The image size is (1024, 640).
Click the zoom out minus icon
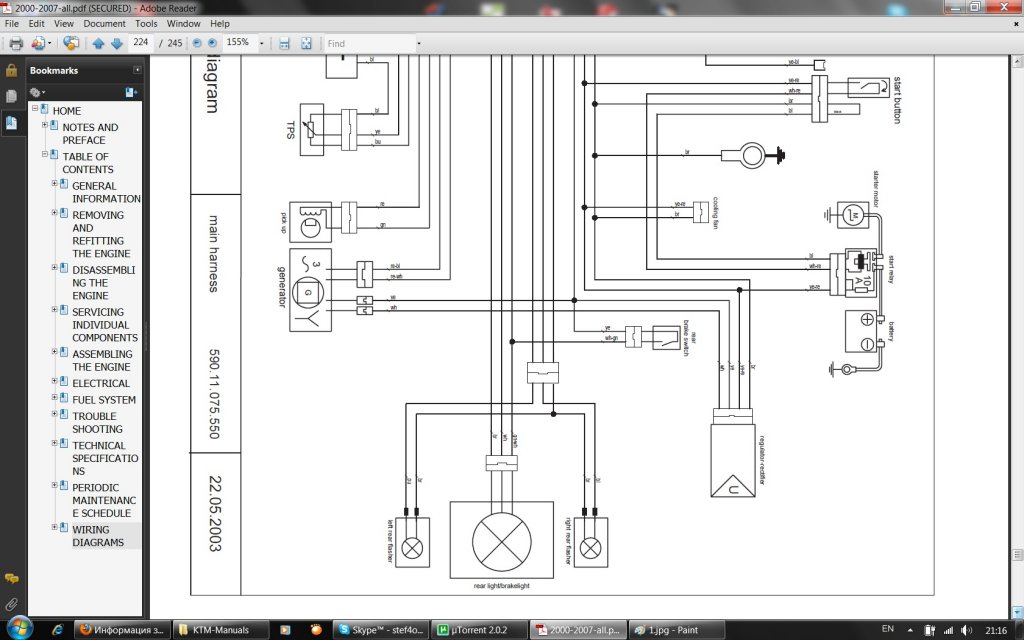(x=197, y=43)
